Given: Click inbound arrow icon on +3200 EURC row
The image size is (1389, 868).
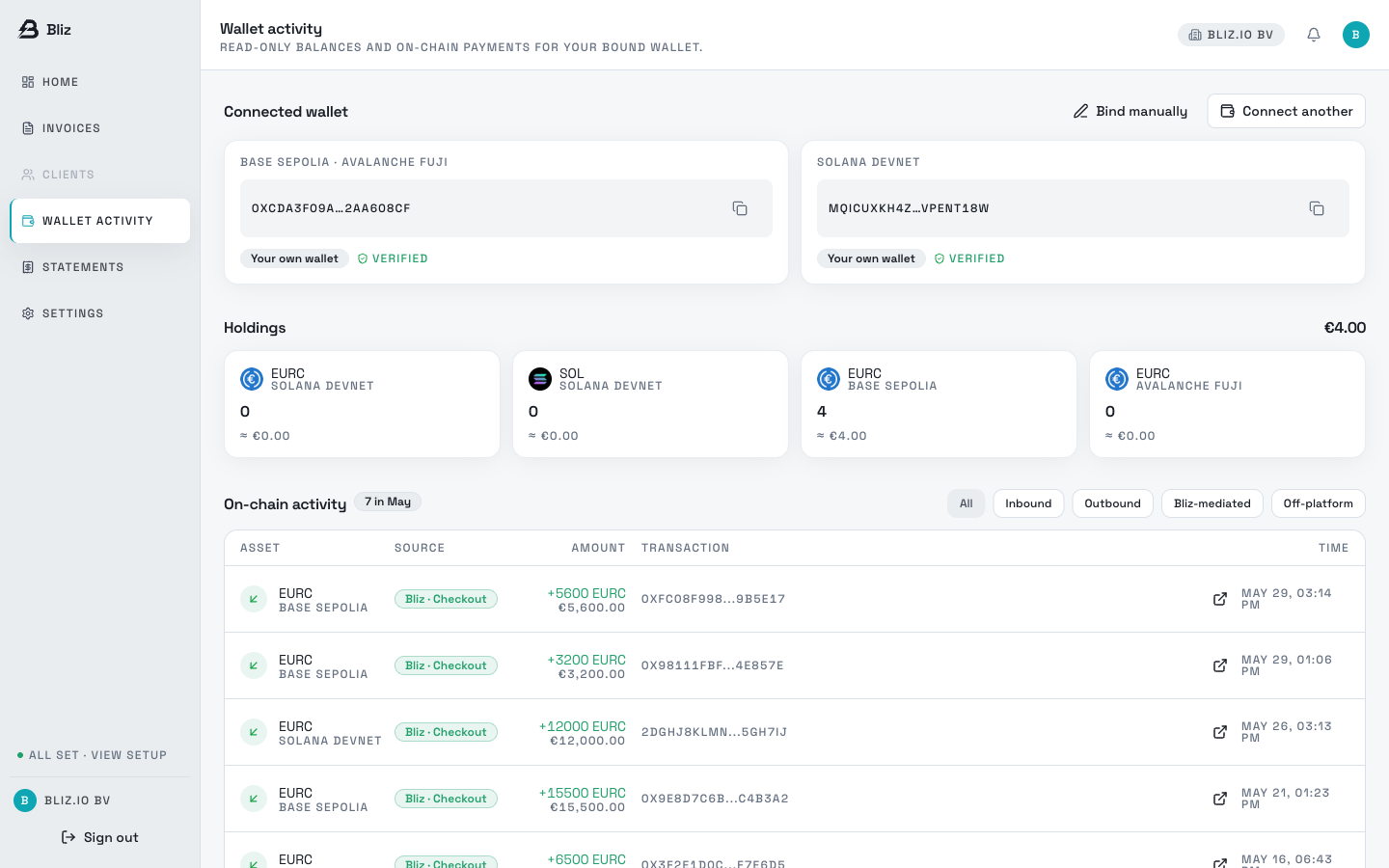Looking at the screenshot, I should [x=254, y=665].
